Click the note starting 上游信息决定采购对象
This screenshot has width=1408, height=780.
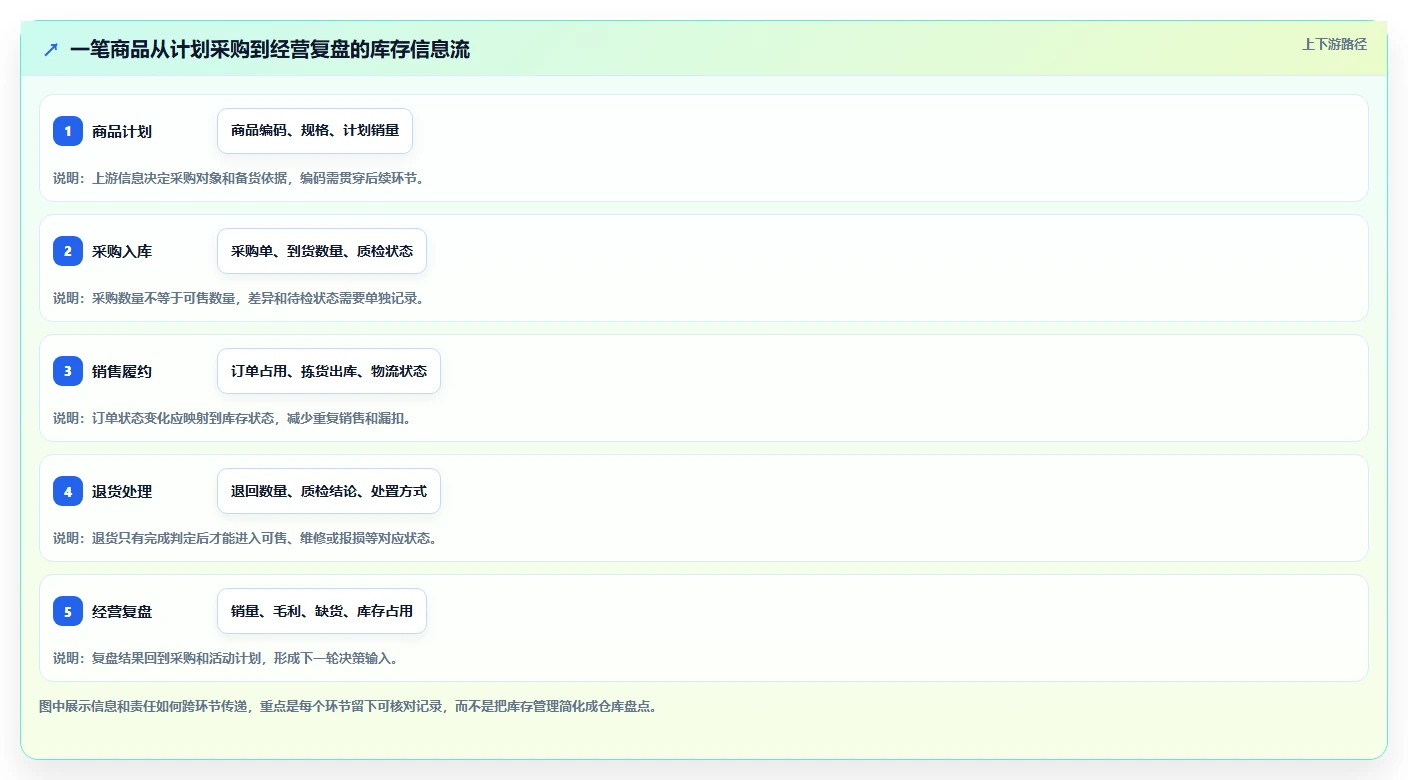pos(239,178)
